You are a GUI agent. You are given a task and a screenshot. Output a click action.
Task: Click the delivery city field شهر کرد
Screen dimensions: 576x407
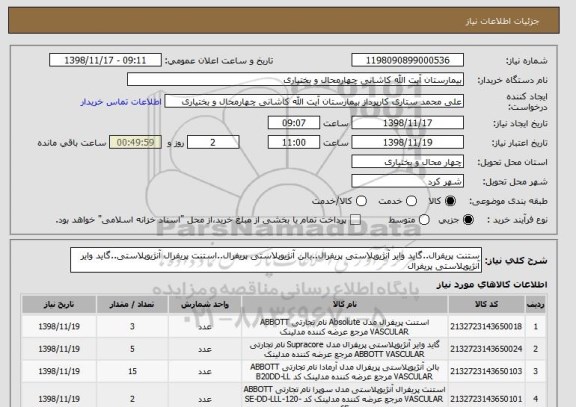click(x=407, y=181)
